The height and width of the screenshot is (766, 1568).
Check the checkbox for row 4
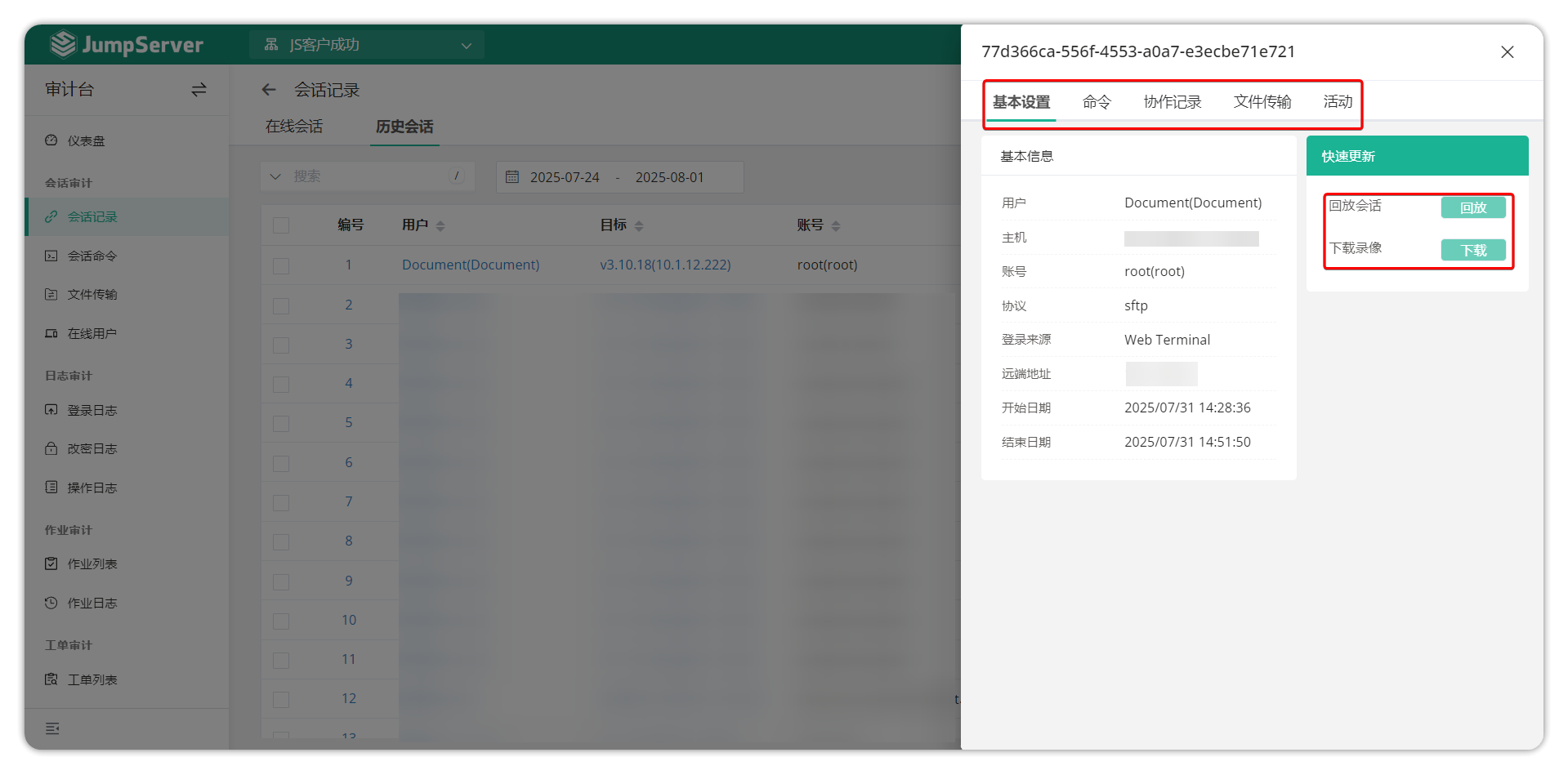click(281, 384)
